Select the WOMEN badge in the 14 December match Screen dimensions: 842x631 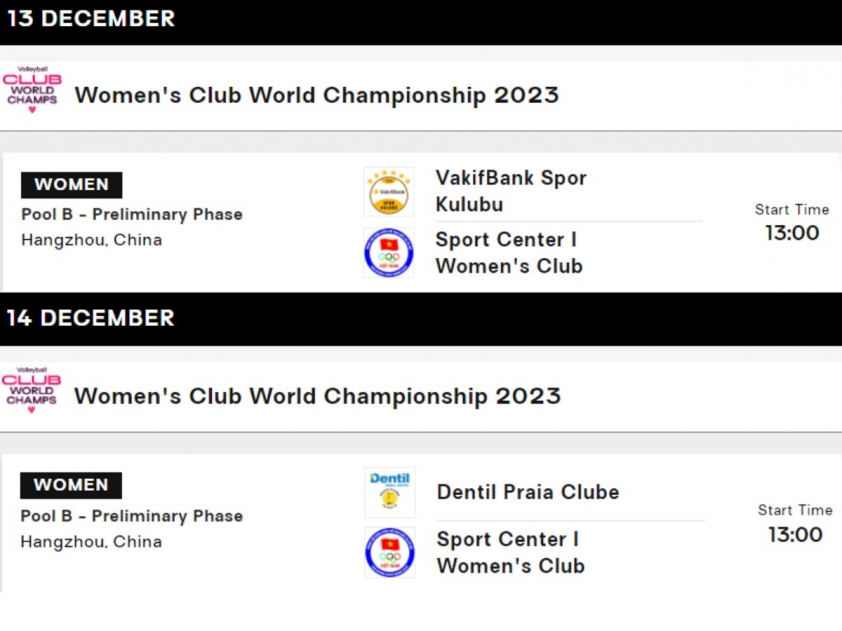71,485
